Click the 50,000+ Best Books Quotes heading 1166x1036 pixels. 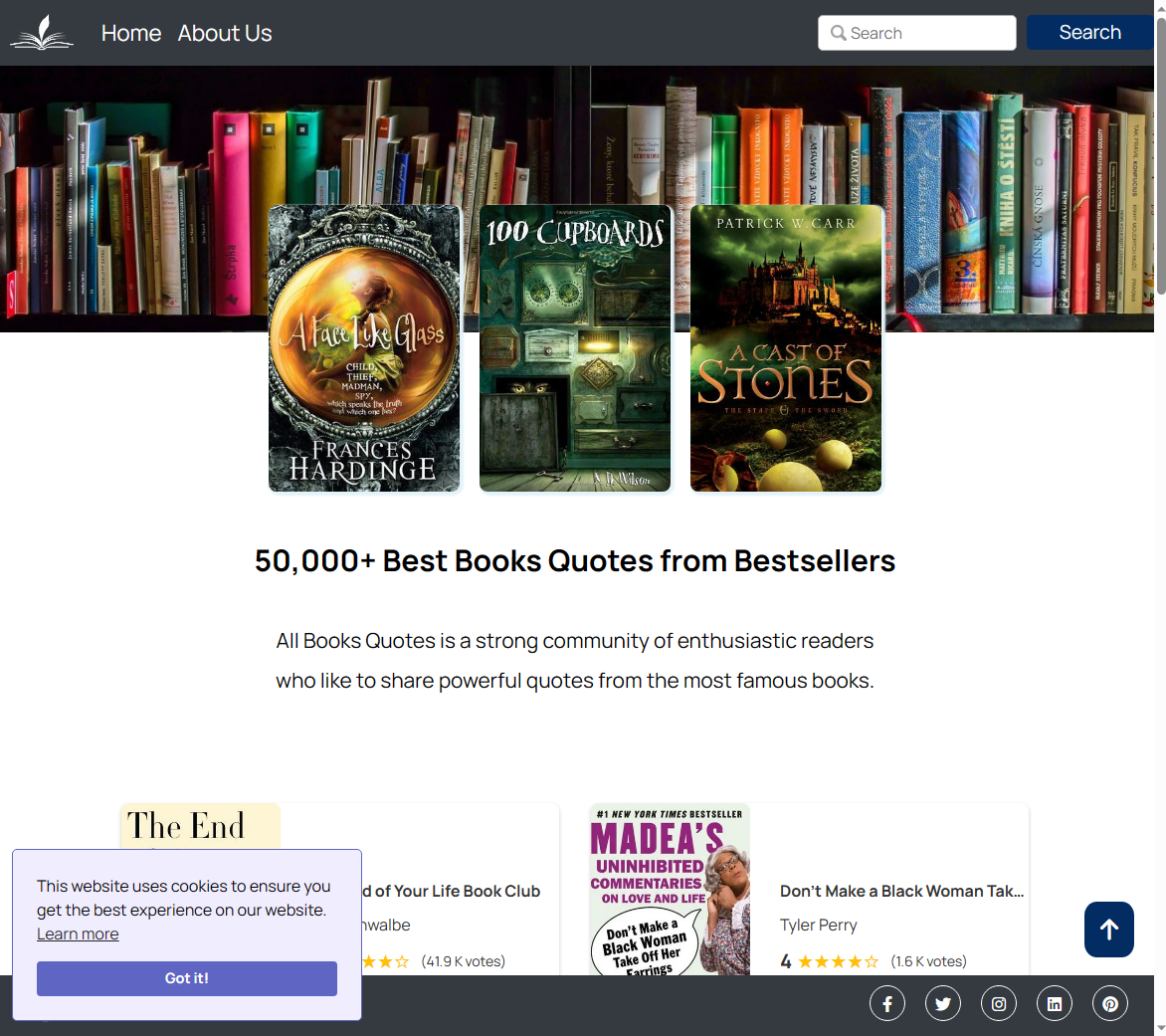575,560
